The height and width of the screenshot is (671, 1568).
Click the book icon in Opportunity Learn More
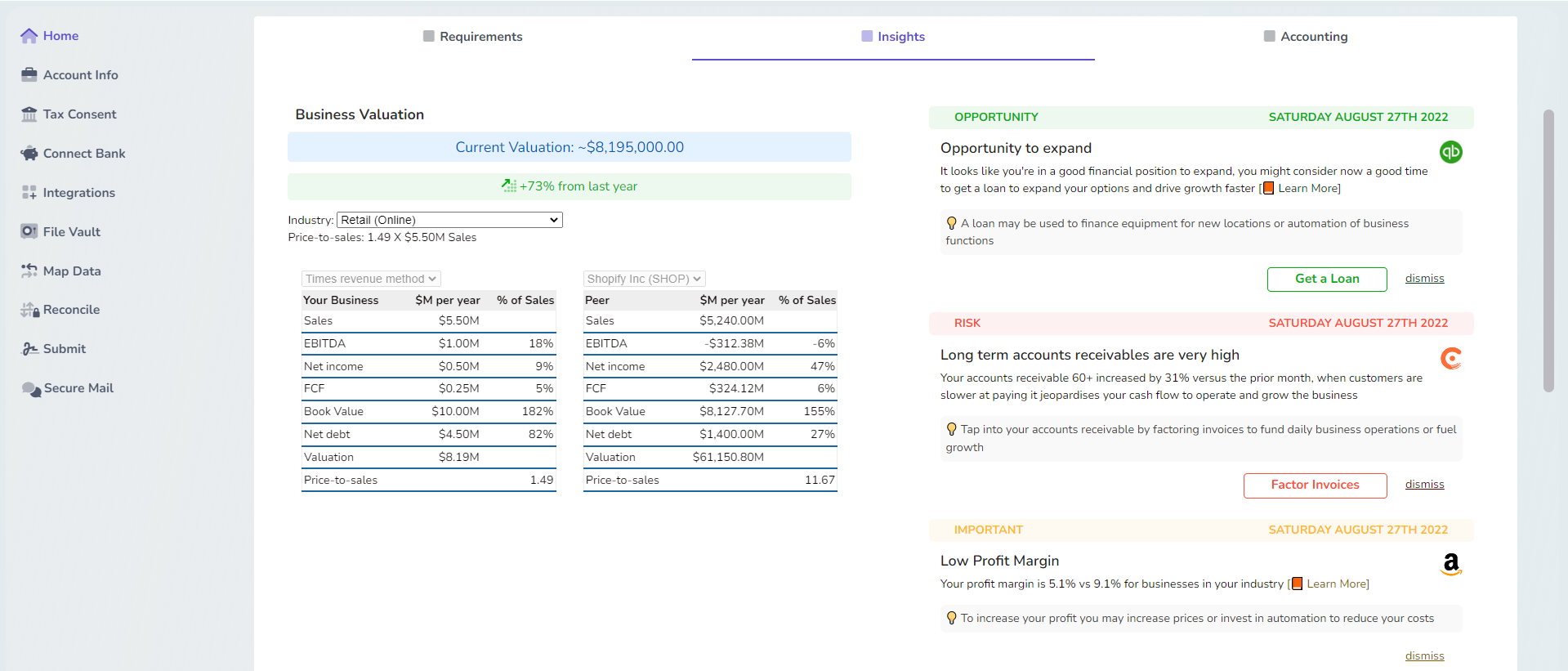pyautogui.click(x=1268, y=188)
